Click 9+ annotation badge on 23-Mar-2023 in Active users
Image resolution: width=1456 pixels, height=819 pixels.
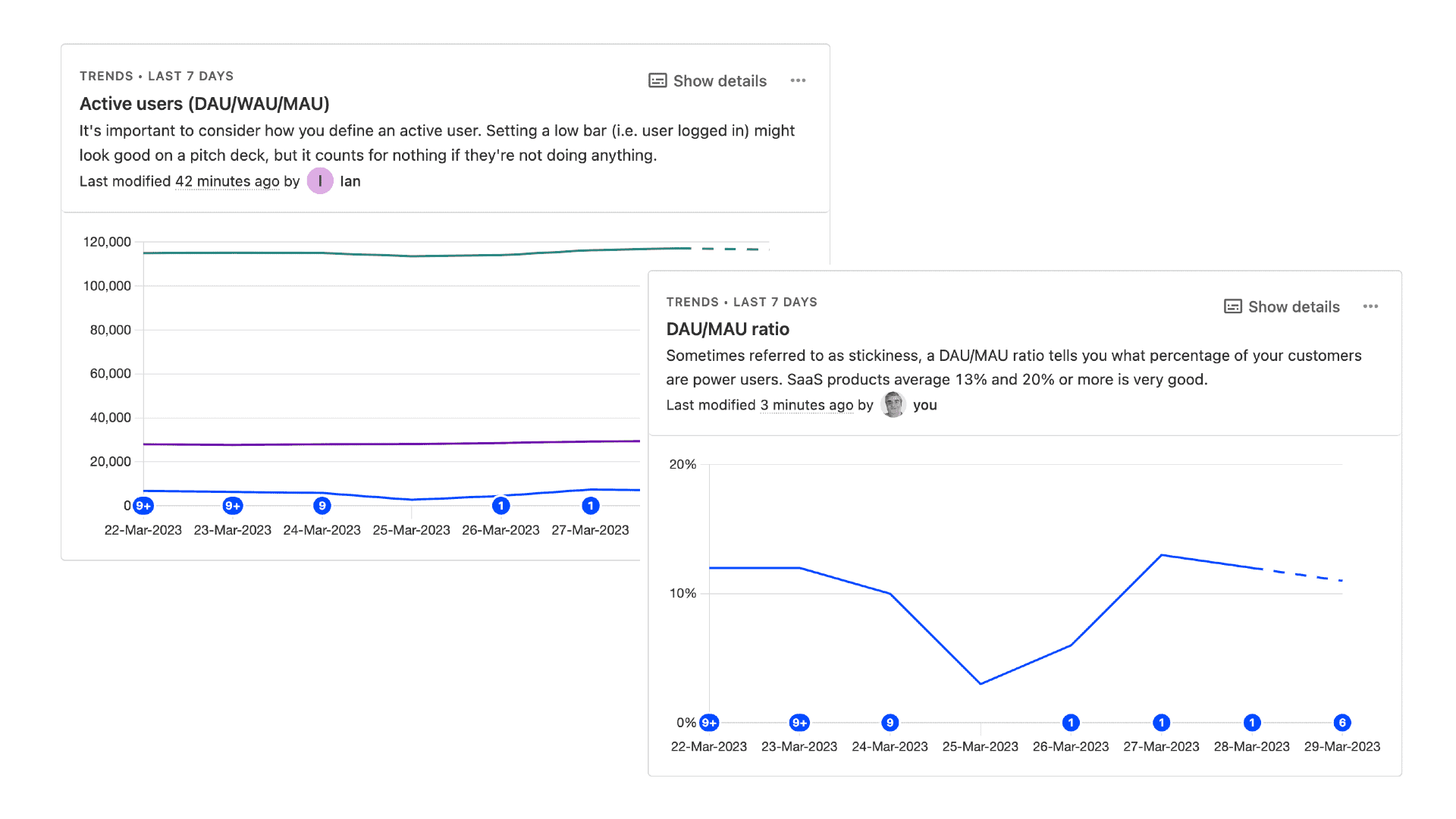233,506
